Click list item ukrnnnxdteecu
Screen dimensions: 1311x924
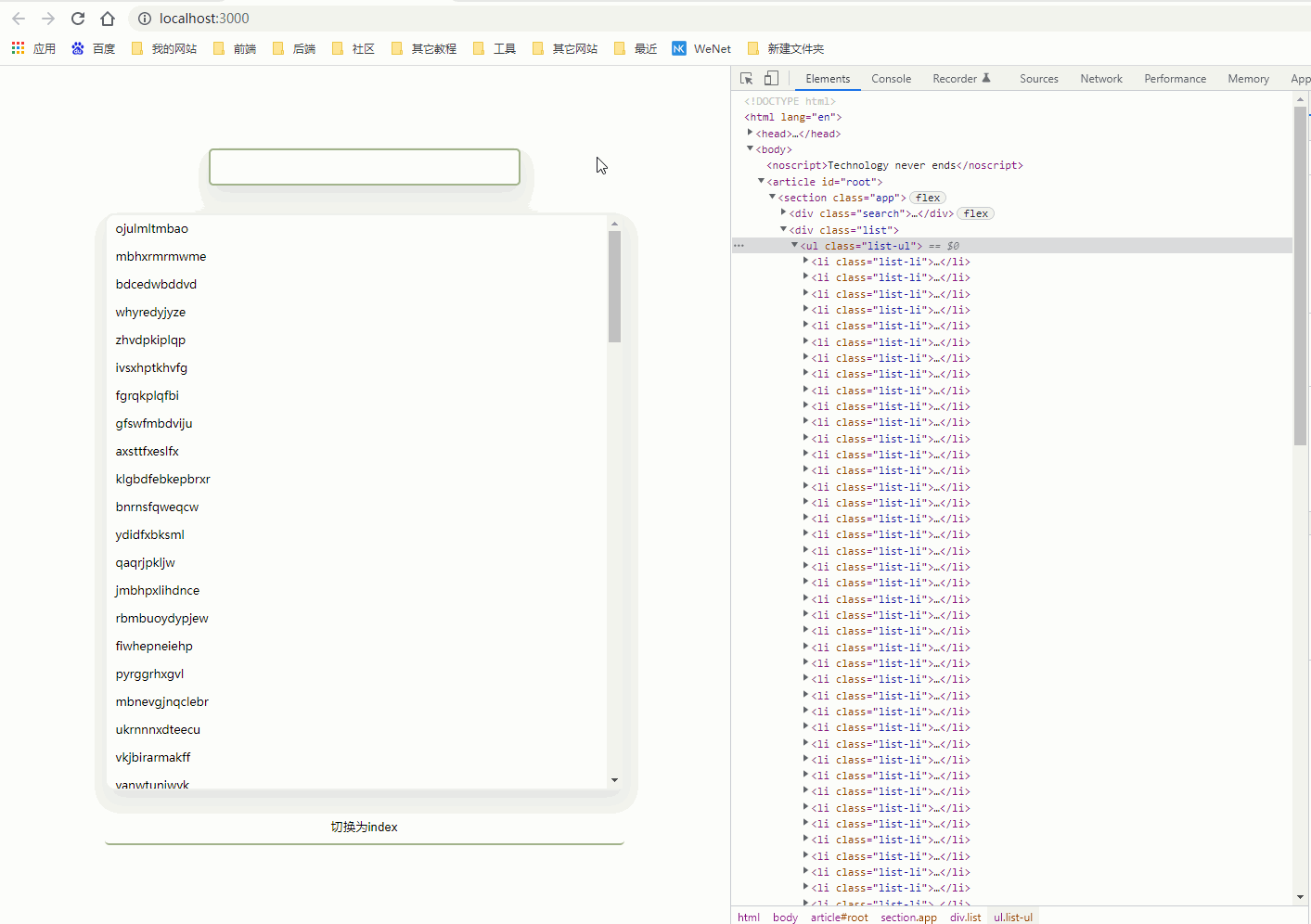[158, 730]
